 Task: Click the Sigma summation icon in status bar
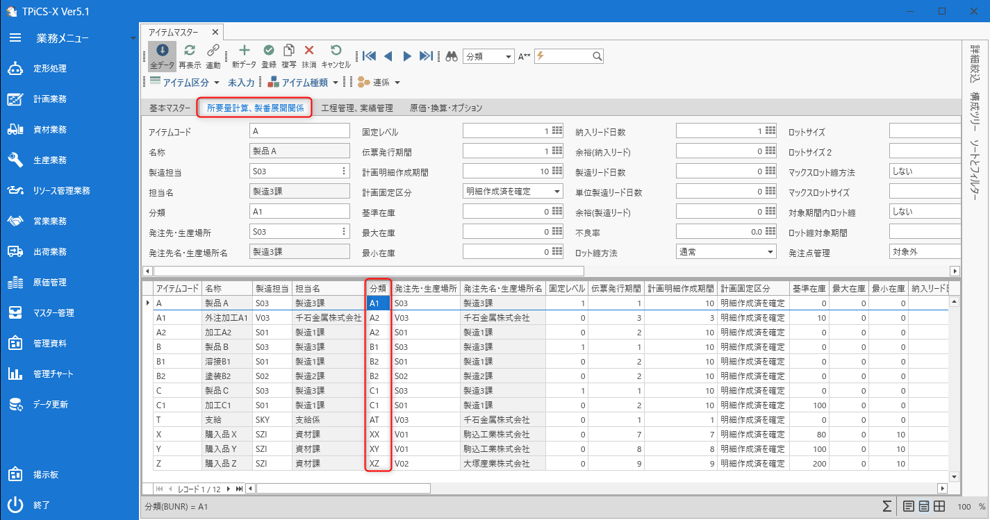(x=886, y=507)
